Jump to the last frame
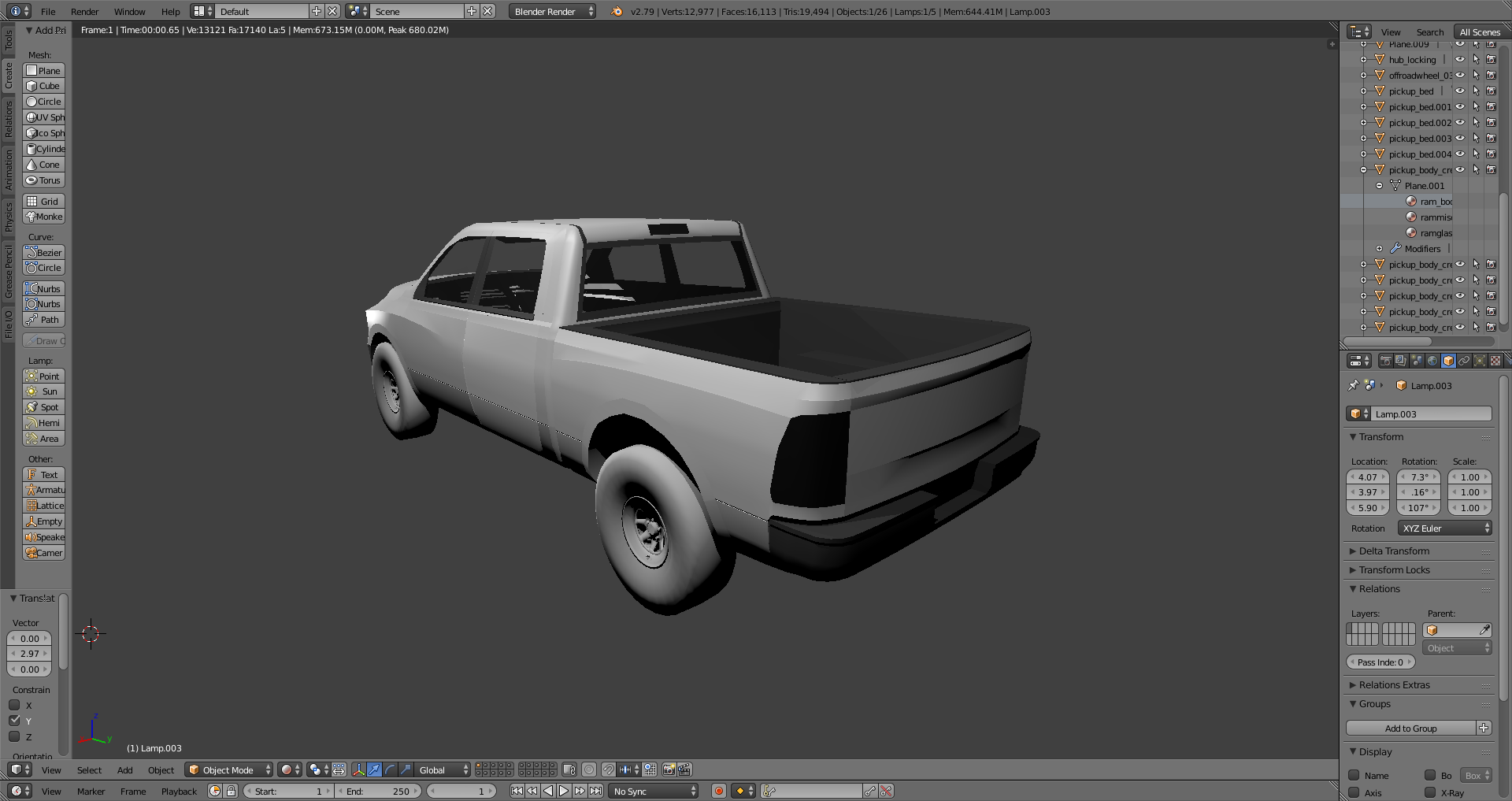The width and height of the screenshot is (1512, 801). pyautogui.click(x=596, y=791)
